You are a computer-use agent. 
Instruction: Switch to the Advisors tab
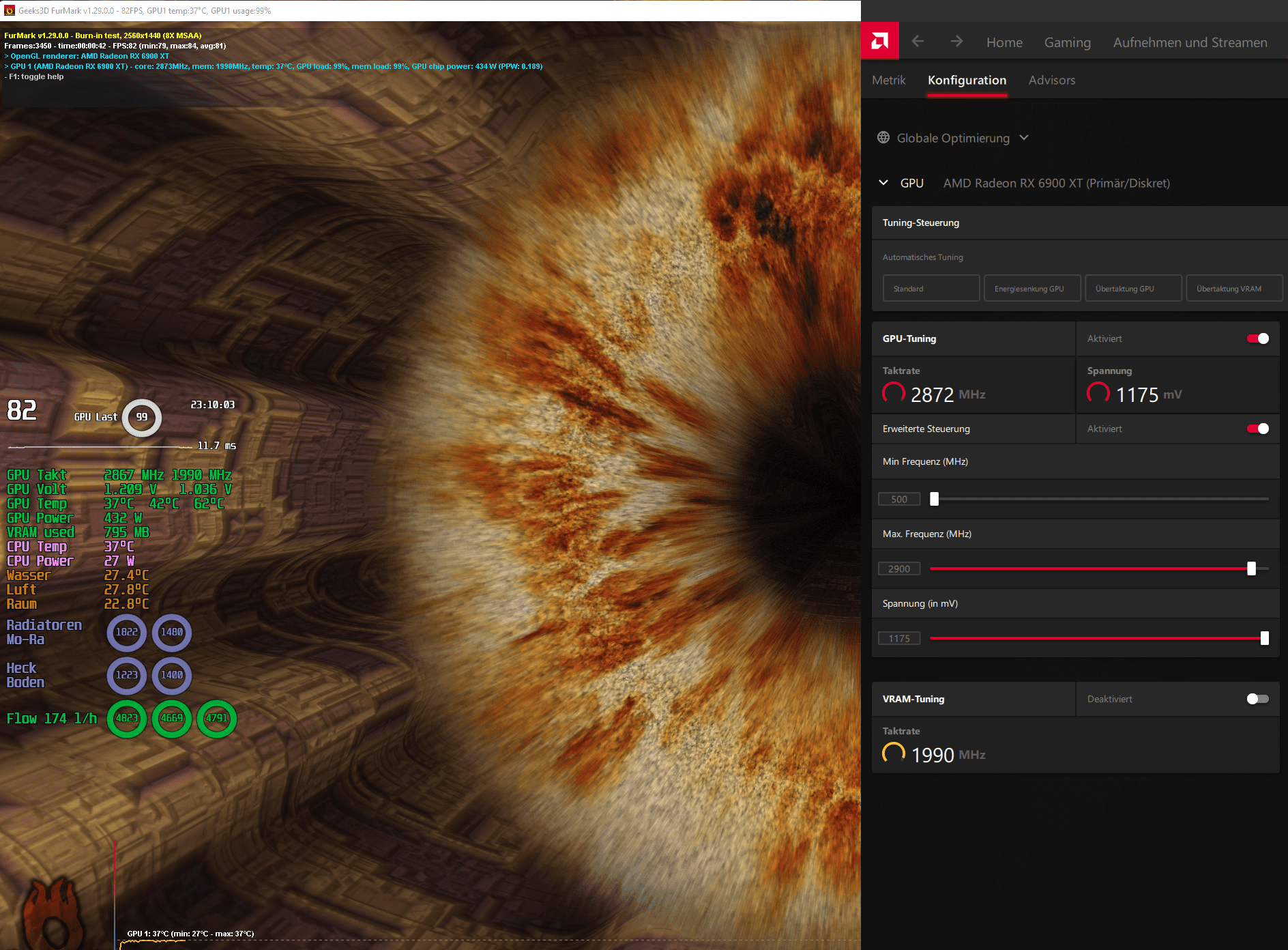(1052, 80)
